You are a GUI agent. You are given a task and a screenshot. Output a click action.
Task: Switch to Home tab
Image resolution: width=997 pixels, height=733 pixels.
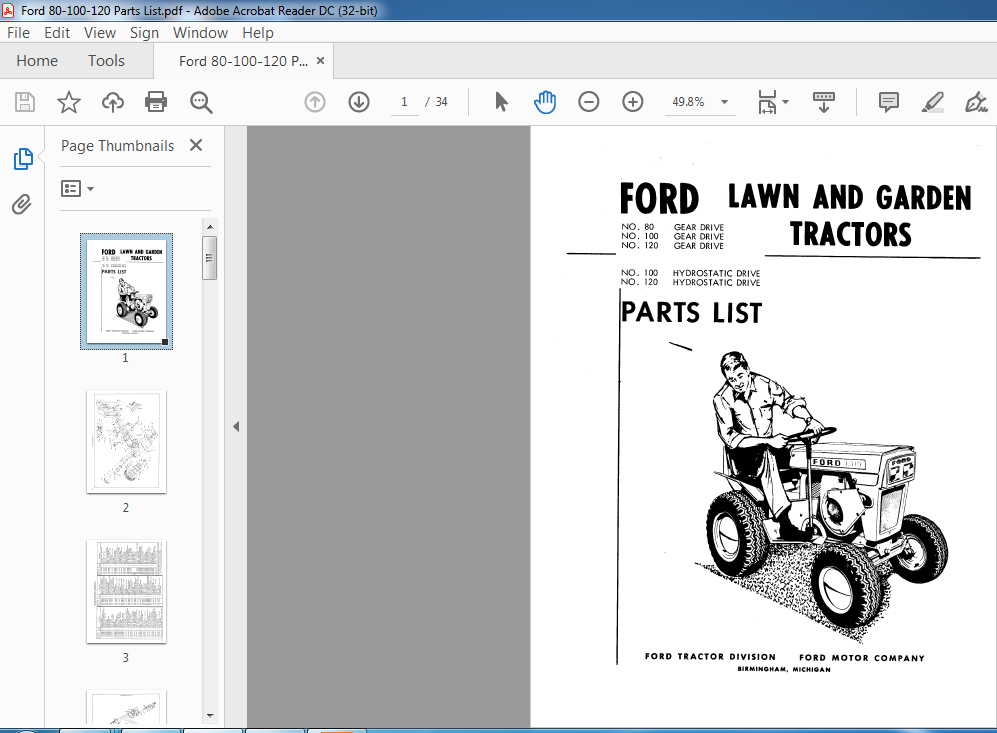point(37,61)
